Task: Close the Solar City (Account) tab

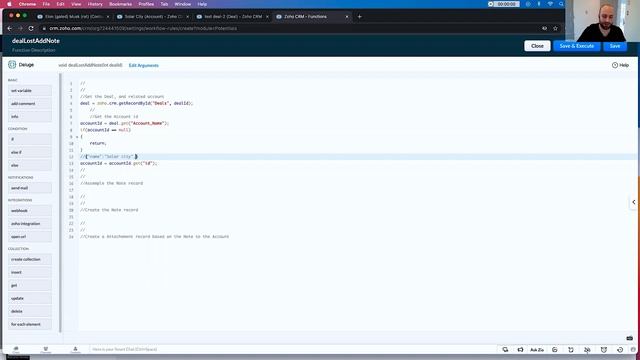Action: [x=187, y=17]
